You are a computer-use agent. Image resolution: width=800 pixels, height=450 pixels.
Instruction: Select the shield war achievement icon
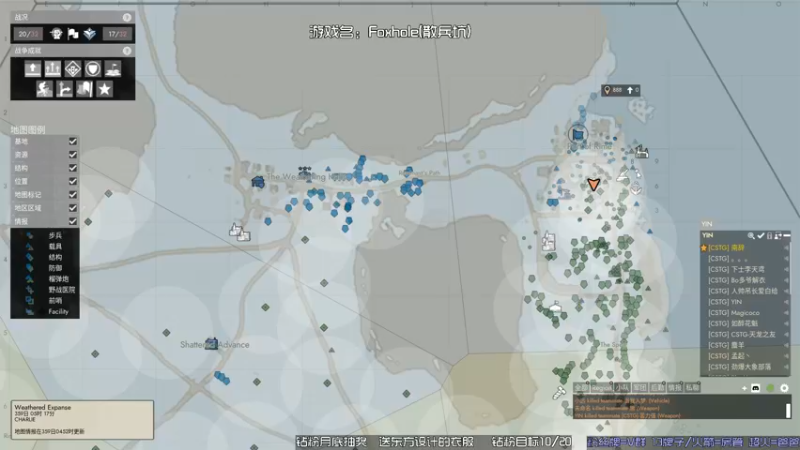coord(93,68)
